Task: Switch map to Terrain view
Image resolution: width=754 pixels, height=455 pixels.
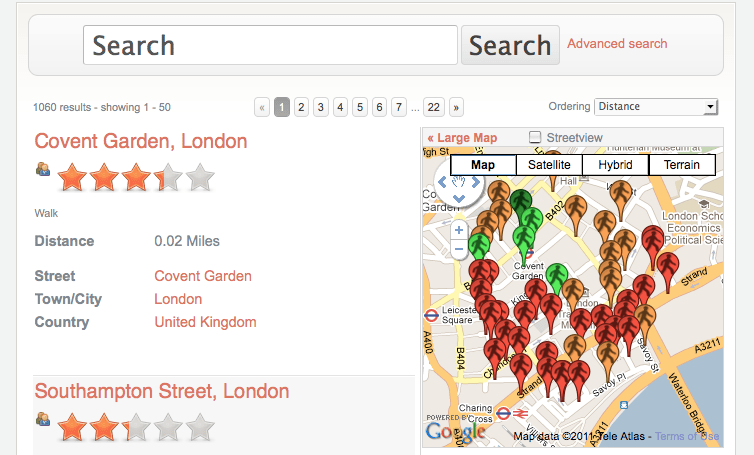Action: (x=682, y=165)
